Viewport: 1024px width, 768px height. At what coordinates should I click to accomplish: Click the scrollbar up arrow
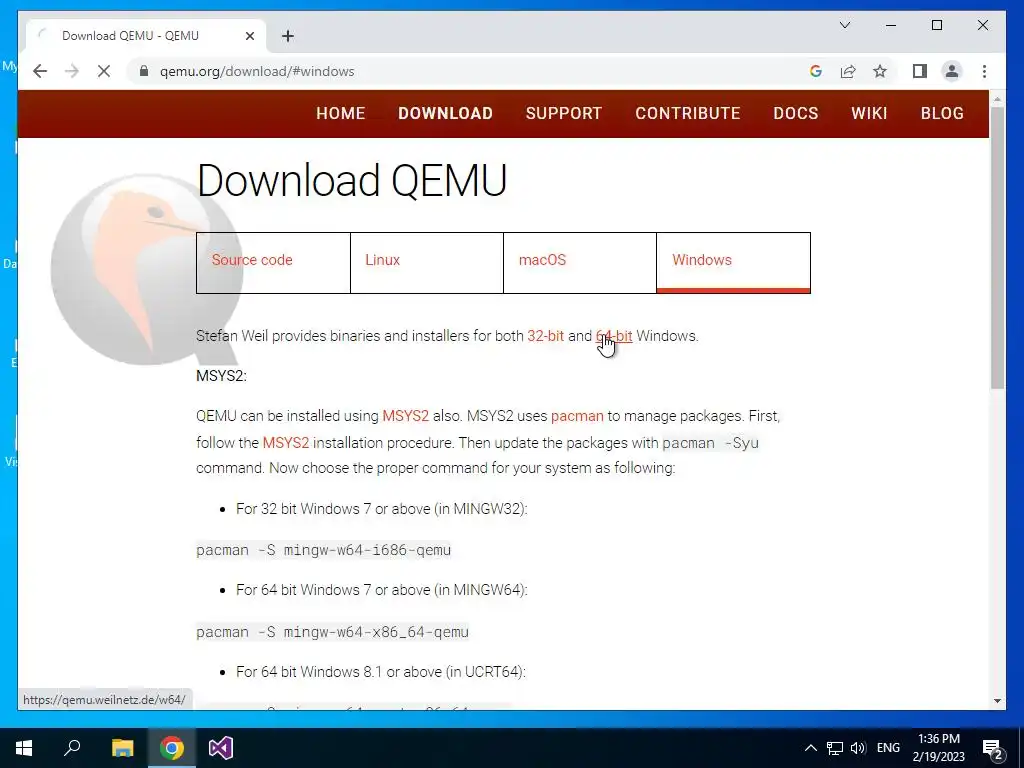pyautogui.click(x=997, y=99)
